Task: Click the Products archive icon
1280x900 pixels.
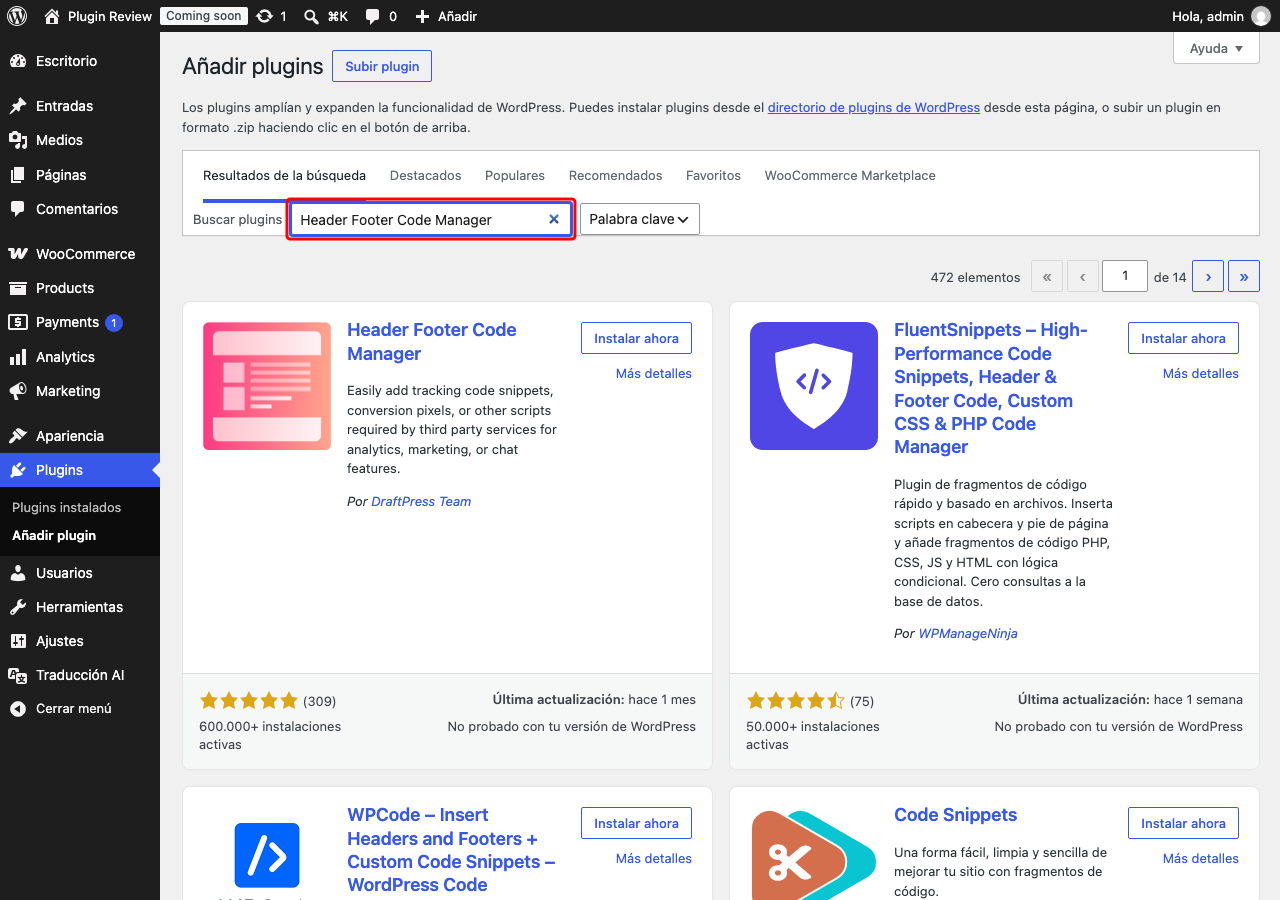Action: (18, 288)
